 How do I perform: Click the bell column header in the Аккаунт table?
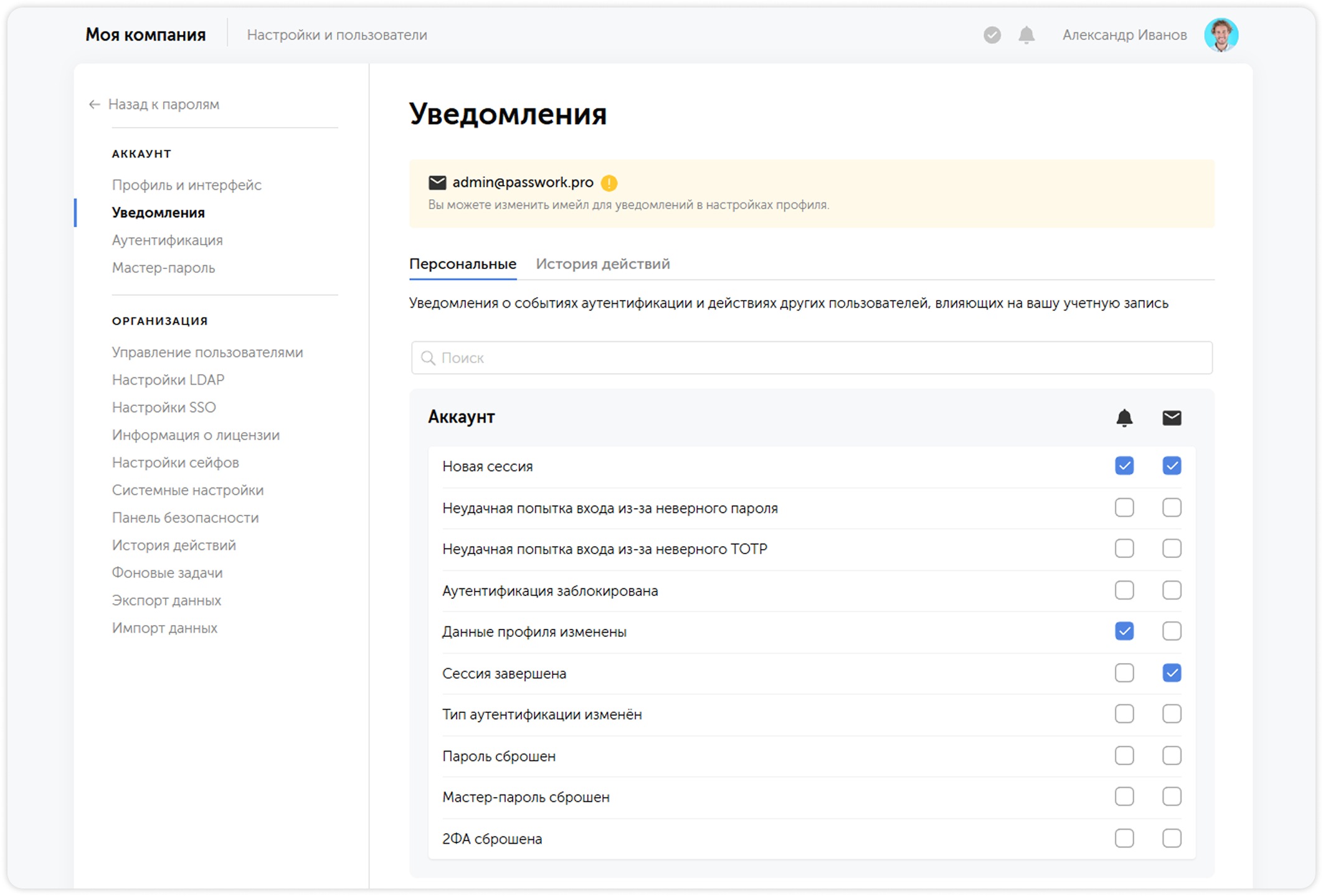[x=1124, y=418]
